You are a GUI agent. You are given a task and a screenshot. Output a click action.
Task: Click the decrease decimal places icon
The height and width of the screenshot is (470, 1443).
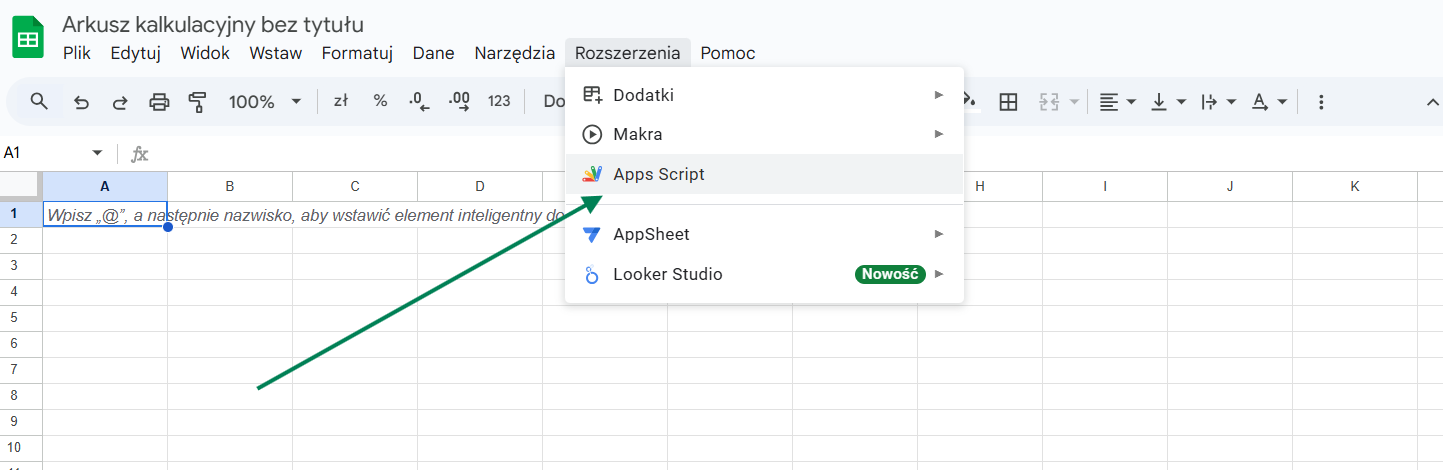(x=419, y=101)
